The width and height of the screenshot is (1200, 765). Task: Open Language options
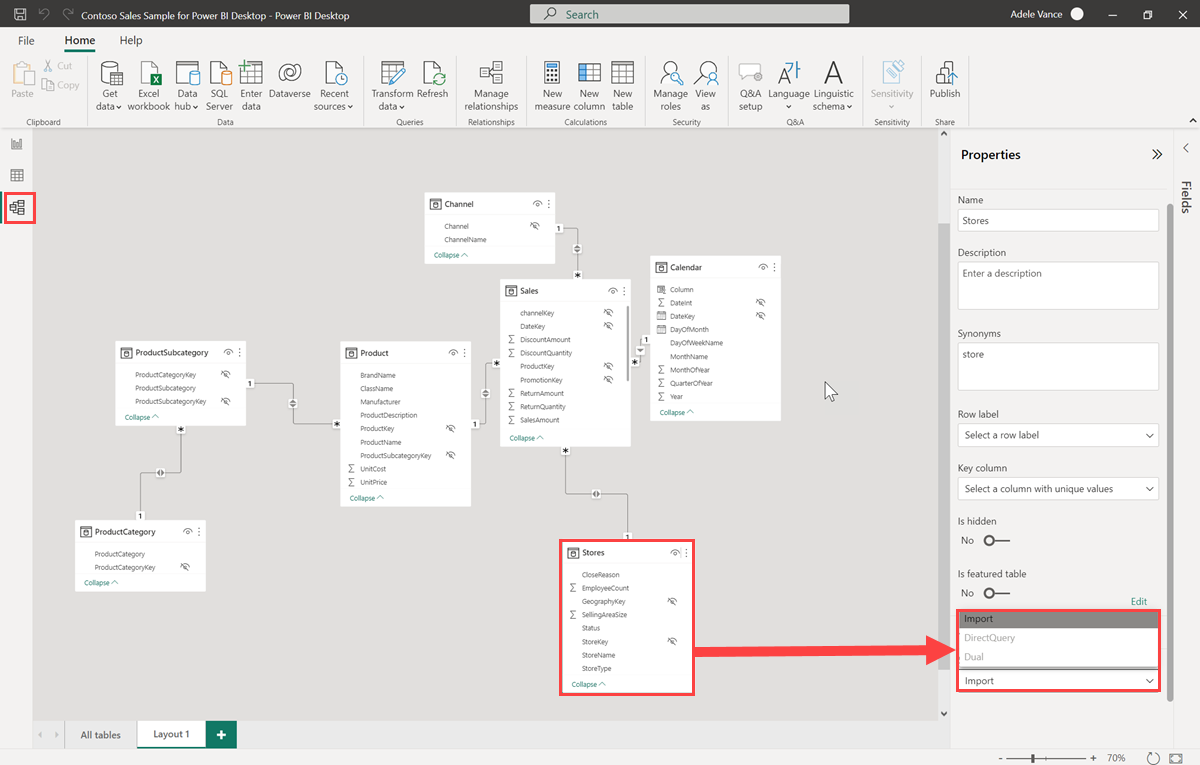click(789, 86)
